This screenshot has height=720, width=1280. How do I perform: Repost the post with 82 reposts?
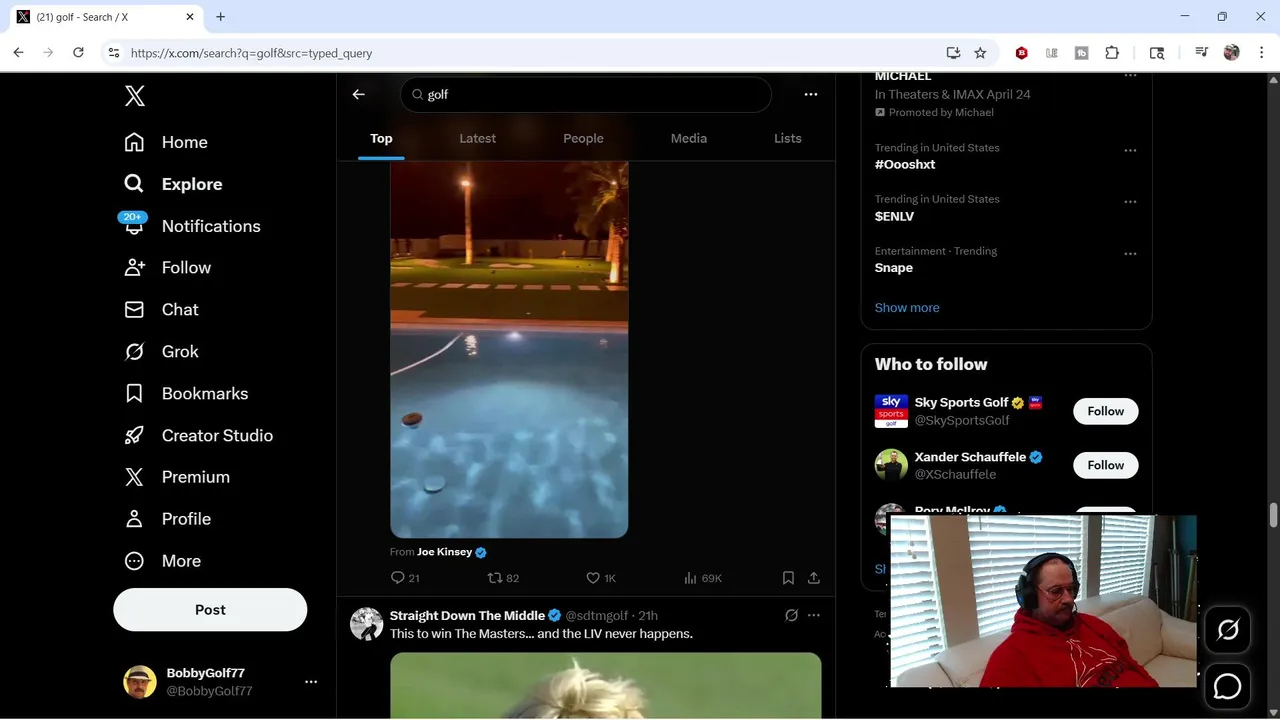(x=503, y=578)
